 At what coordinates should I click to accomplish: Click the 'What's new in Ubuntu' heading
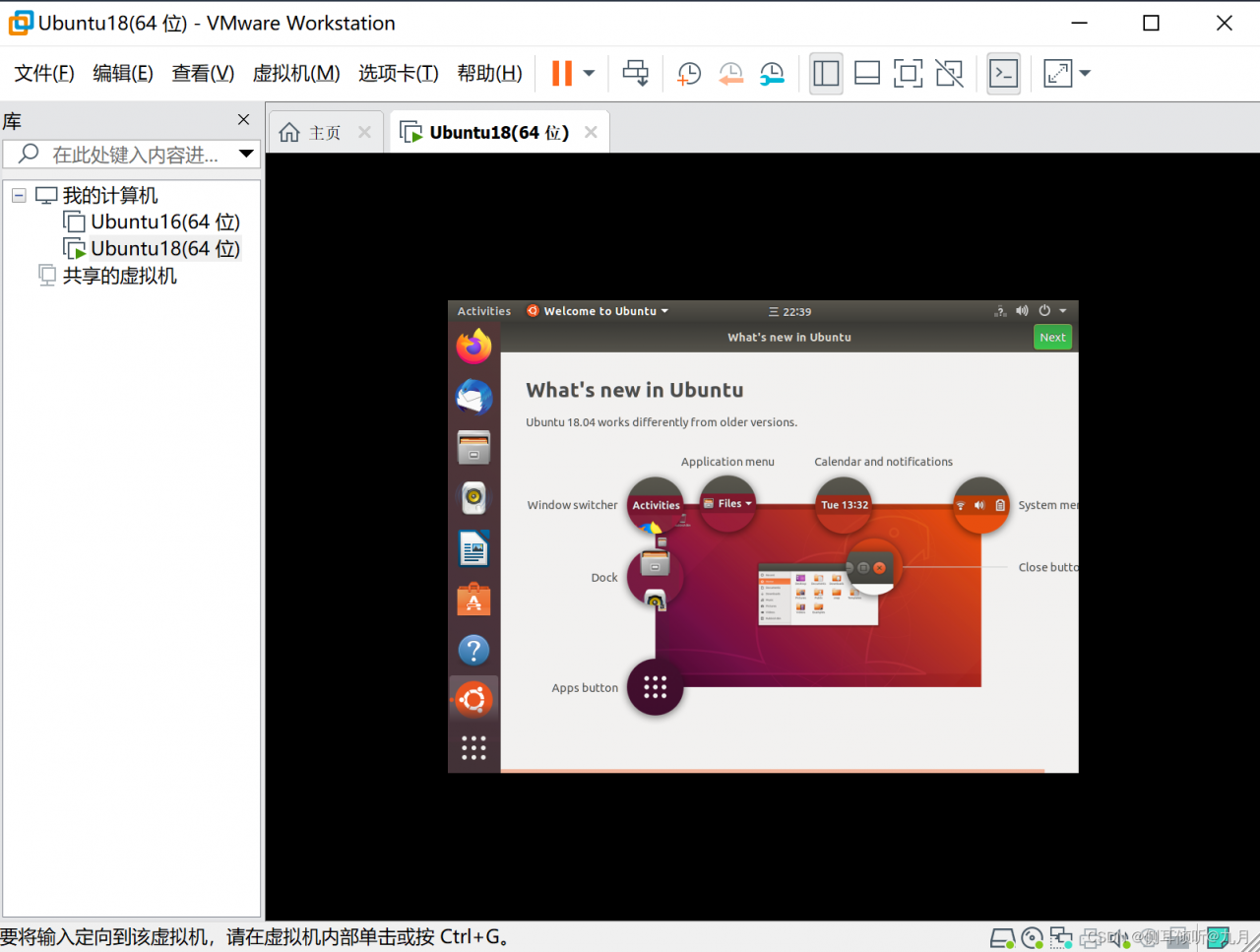pos(635,390)
